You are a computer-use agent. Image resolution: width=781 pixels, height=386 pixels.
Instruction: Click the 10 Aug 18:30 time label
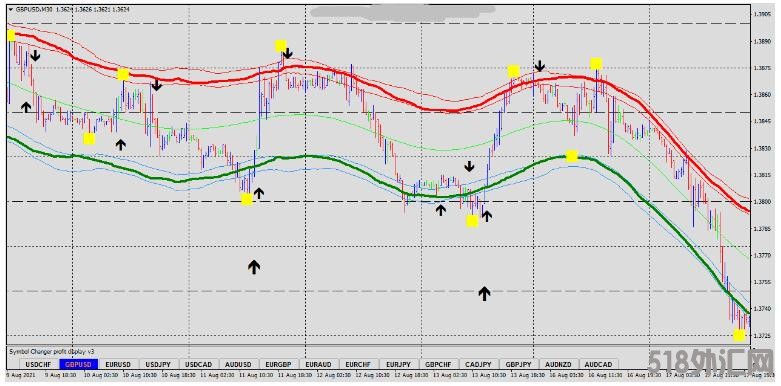(178, 374)
